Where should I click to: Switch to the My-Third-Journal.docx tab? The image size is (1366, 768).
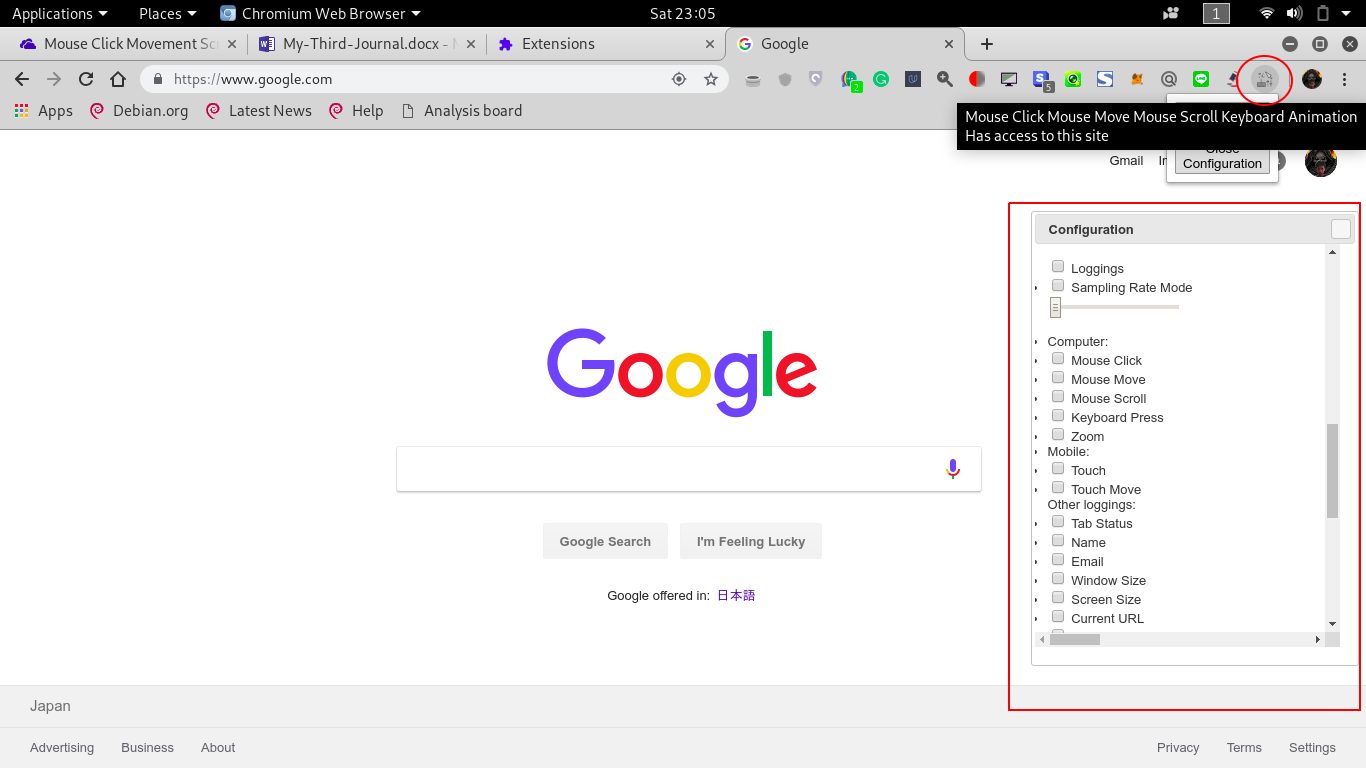[x=363, y=44]
